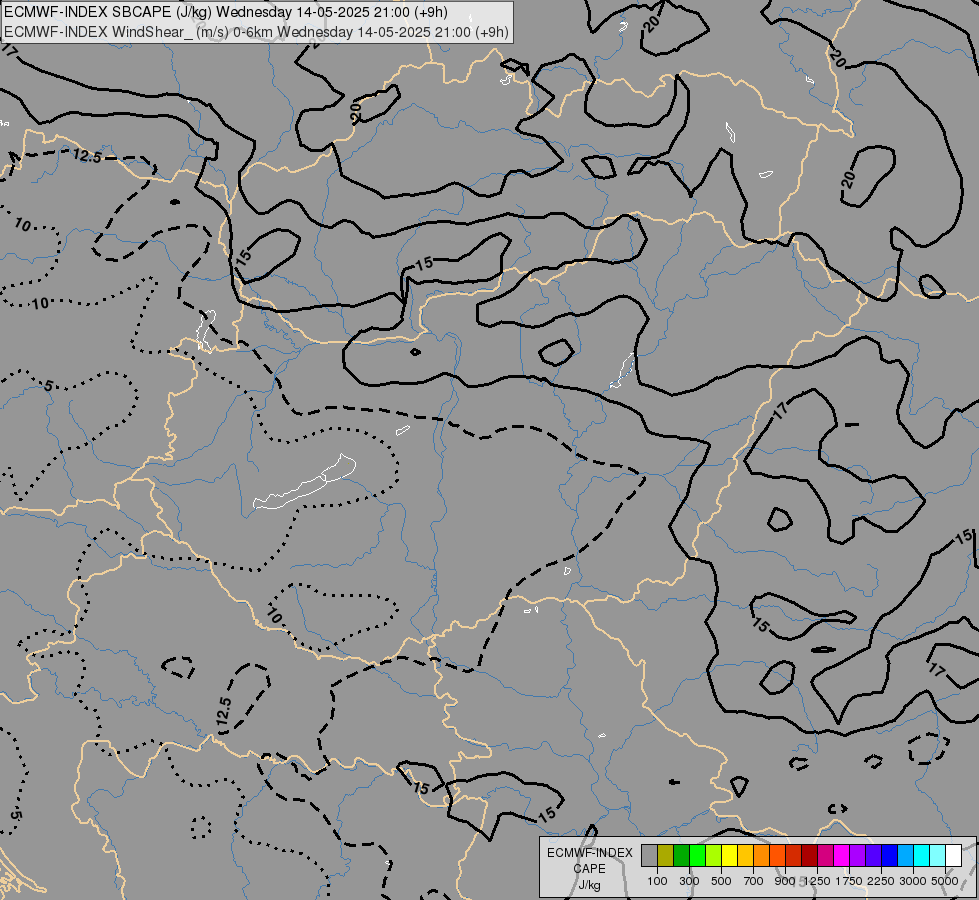979x900 pixels.
Task: Choose the amber gold legend swatch
Action: coord(745,855)
